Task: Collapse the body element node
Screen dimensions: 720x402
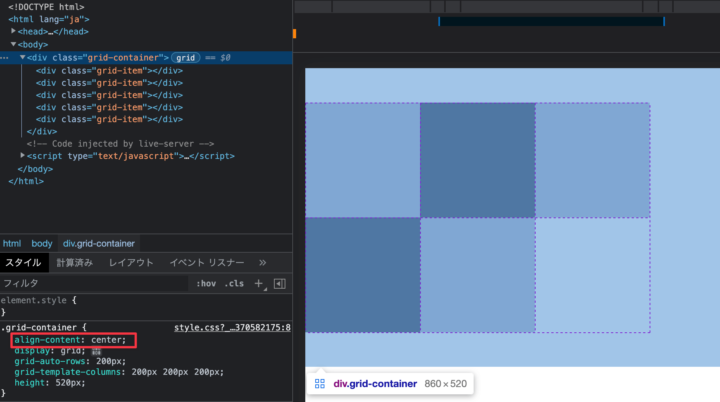Action: (13, 44)
